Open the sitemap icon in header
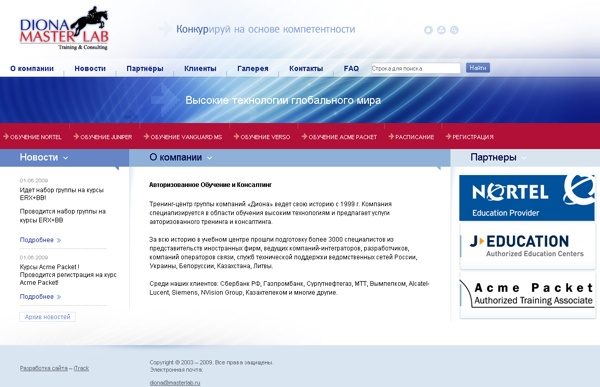 pos(441,30)
